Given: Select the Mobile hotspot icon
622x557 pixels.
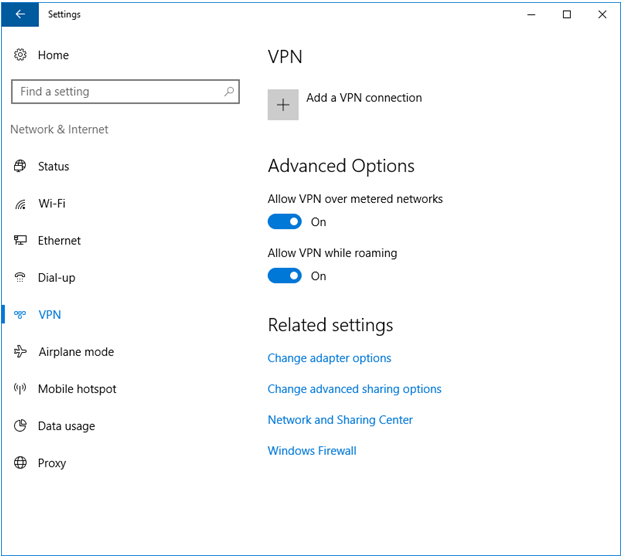Looking at the screenshot, I should (x=20, y=389).
